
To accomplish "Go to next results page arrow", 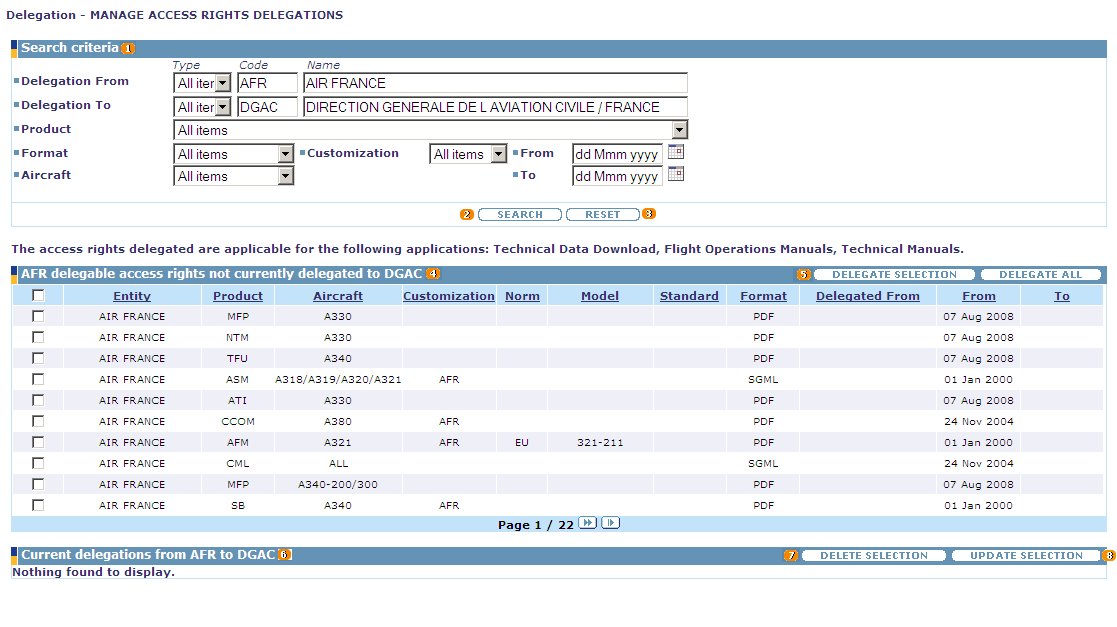I will pyautogui.click(x=588, y=523).
